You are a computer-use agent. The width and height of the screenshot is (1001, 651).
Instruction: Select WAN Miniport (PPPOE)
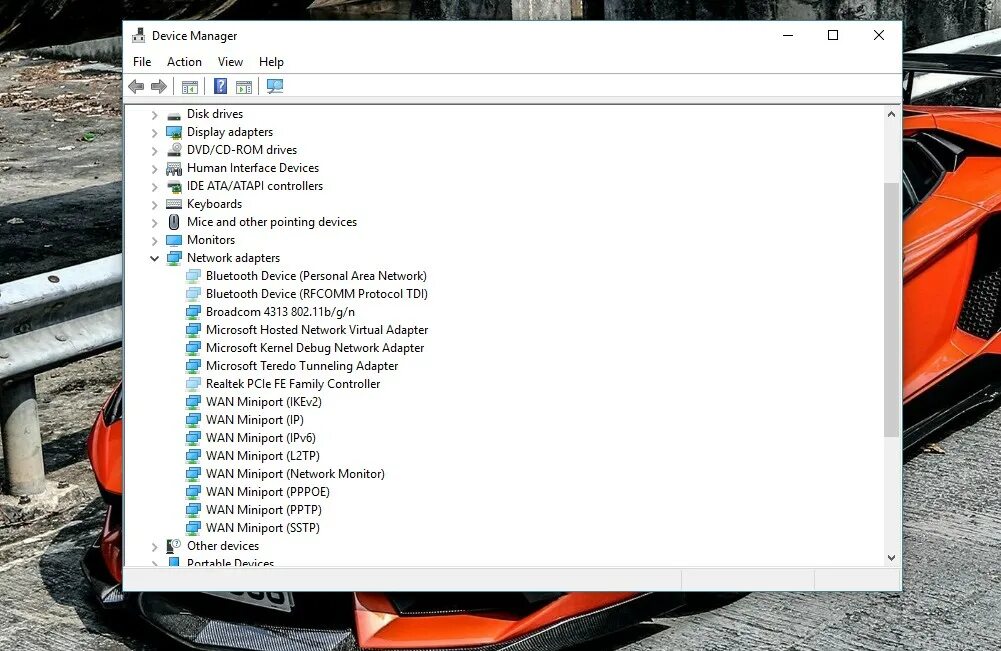[x=267, y=491]
